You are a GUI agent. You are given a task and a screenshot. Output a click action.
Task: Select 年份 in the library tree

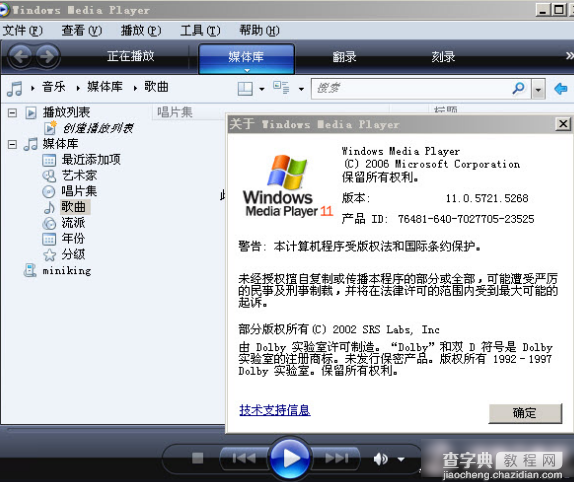73,239
